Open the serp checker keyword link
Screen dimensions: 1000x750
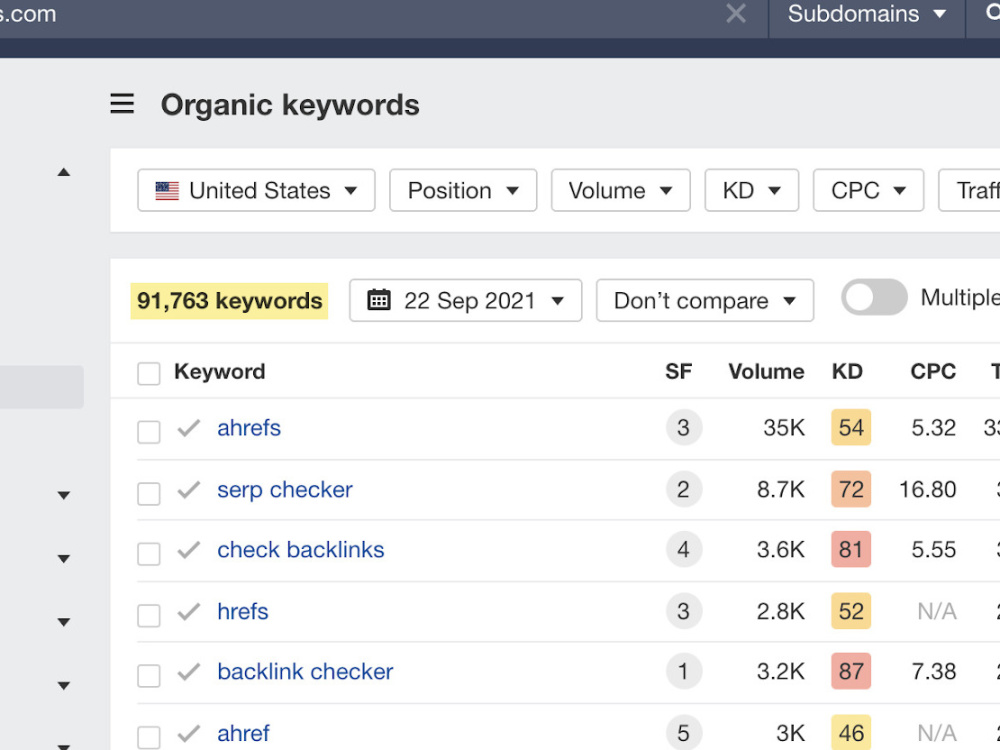point(284,490)
